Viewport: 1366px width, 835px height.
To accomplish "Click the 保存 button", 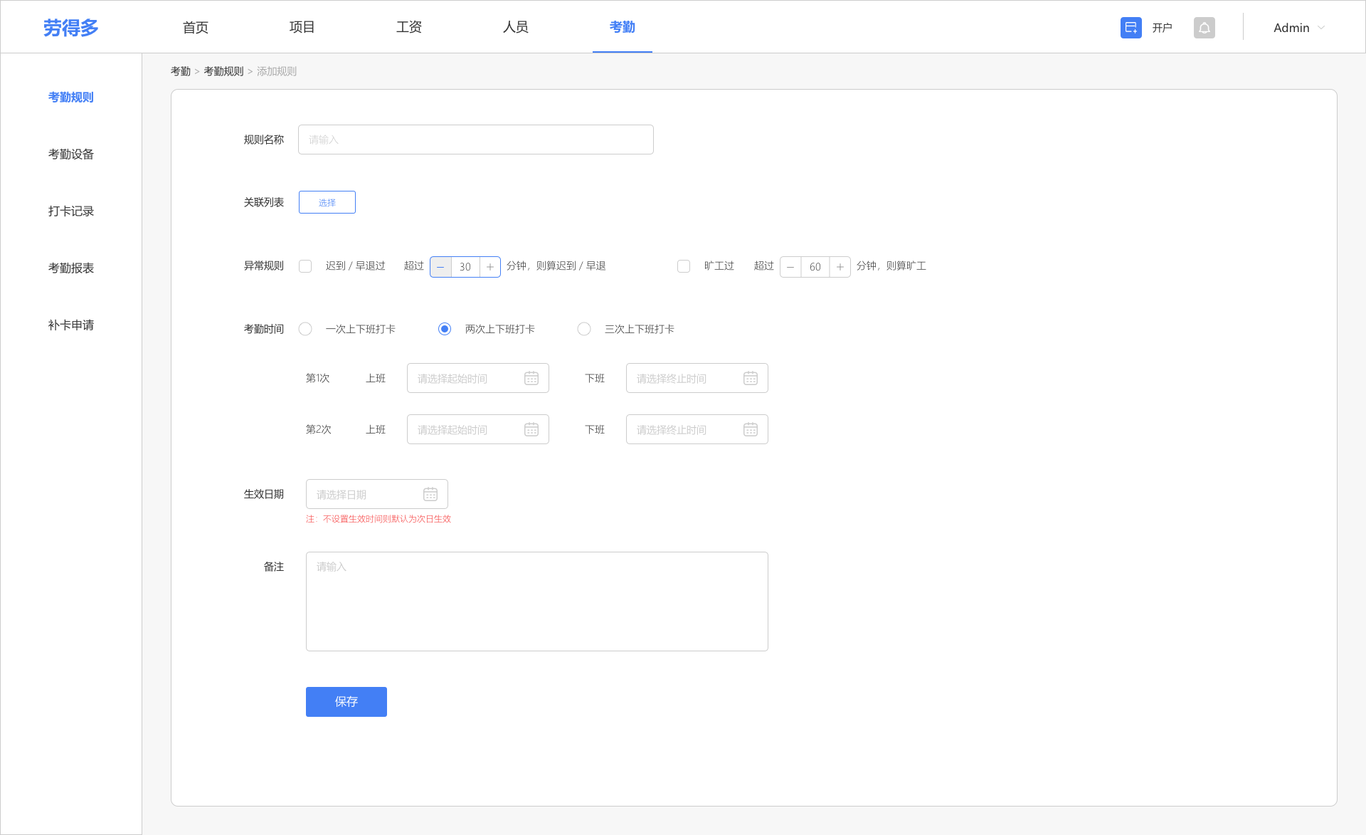I will pos(346,702).
